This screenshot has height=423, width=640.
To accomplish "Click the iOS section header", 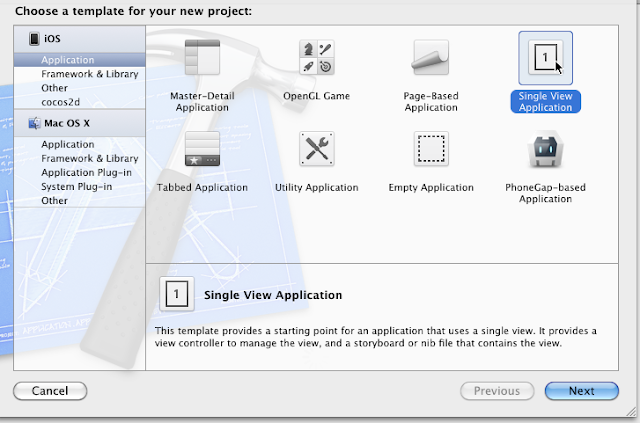I will coord(50,39).
